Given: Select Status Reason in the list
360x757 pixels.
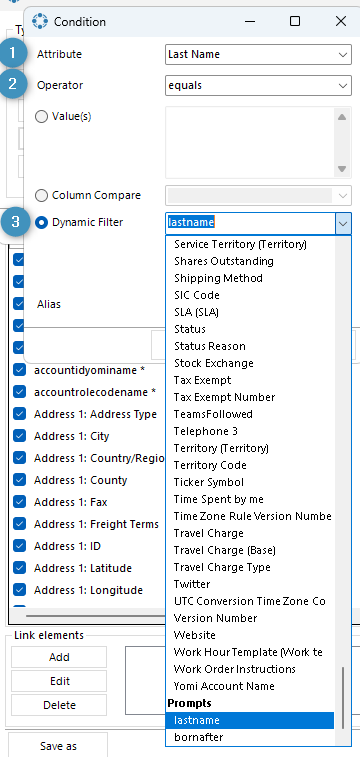Looking at the screenshot, I should coord(209,346).
